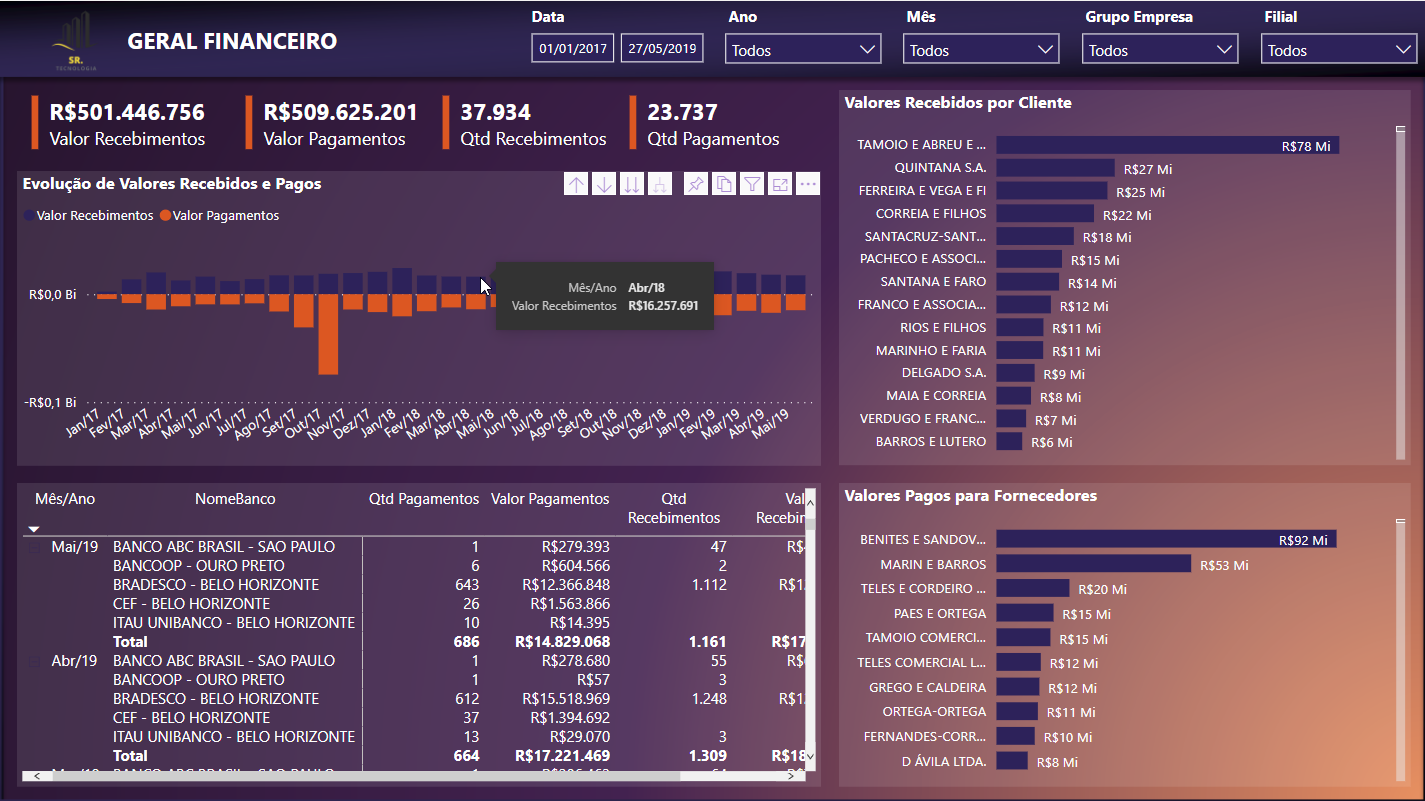Screen dimensions: 1425x801
Task: Open chart in focus mode icon
Action: pyautogui.click(x=780, y=184)
